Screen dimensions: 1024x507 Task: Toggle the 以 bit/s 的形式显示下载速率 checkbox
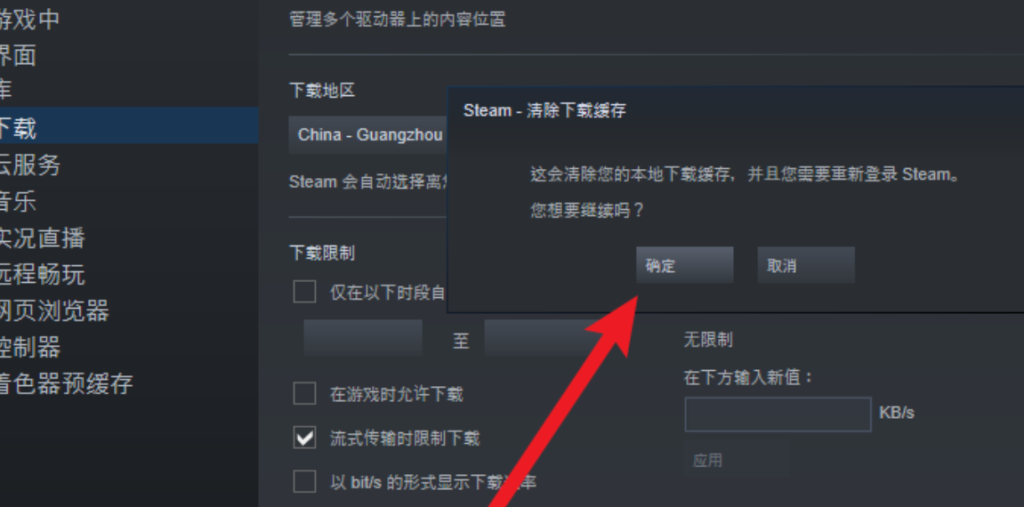click(x=304, y=482)
